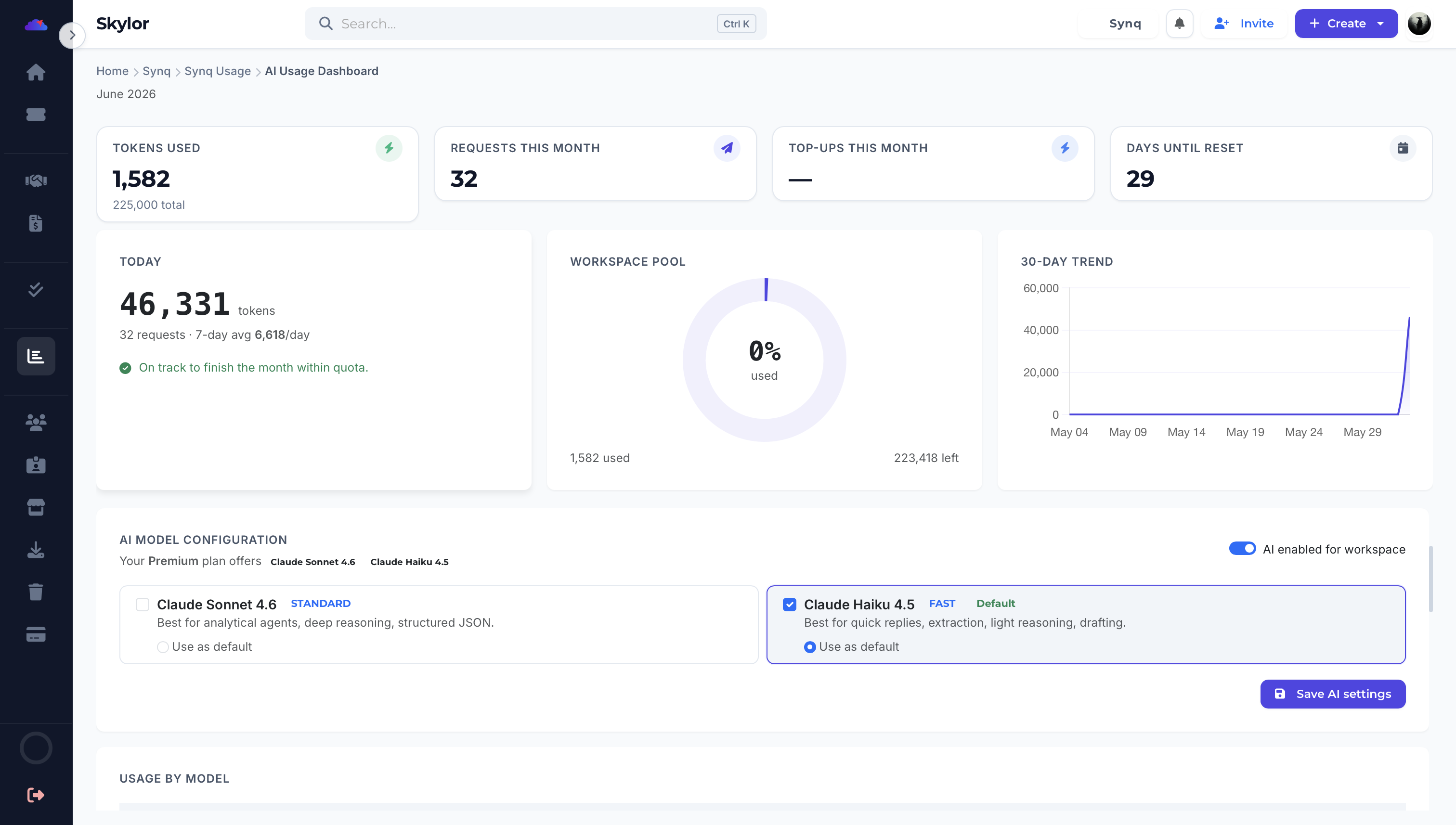Click the 46,331 tokens figure

click(x=175, y=304)
